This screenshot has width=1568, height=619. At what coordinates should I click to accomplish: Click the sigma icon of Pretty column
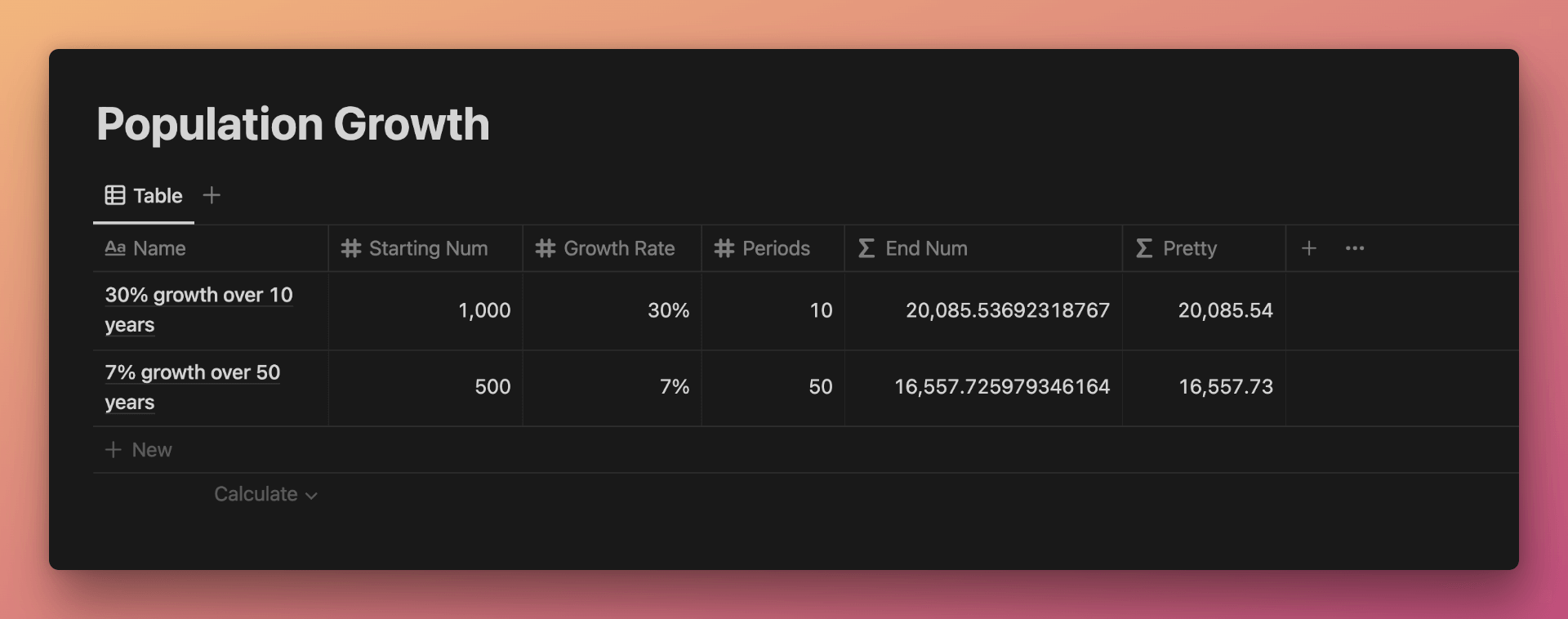click(1144, 248)
